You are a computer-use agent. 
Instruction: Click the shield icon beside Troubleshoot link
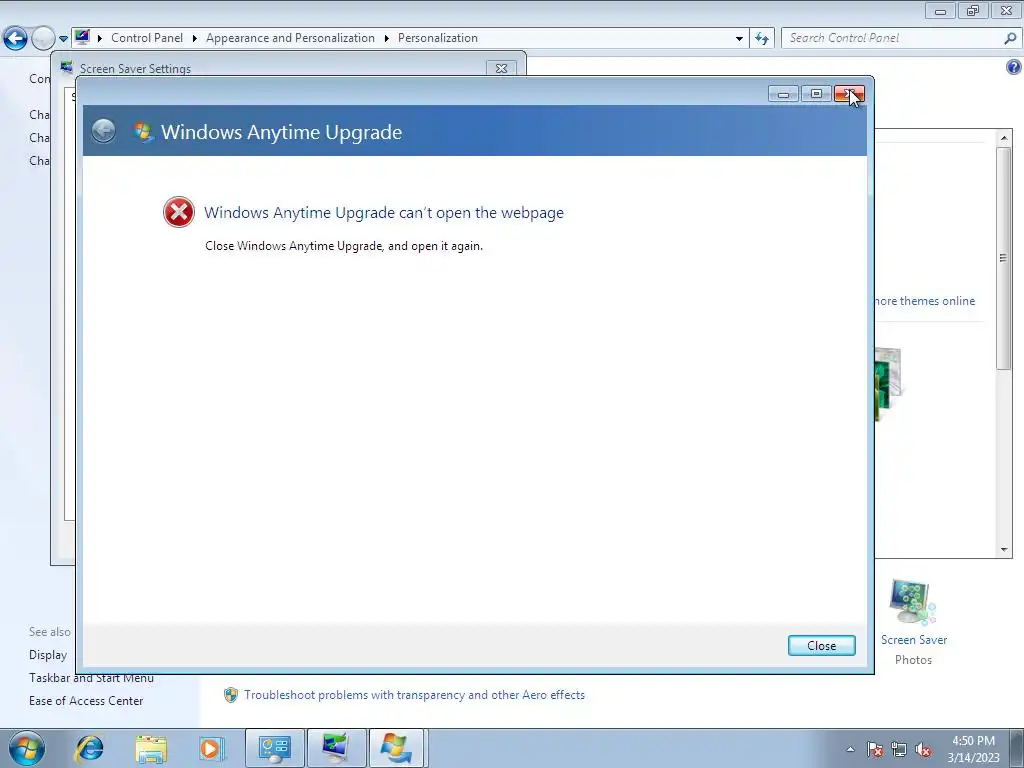click(231, 695)
